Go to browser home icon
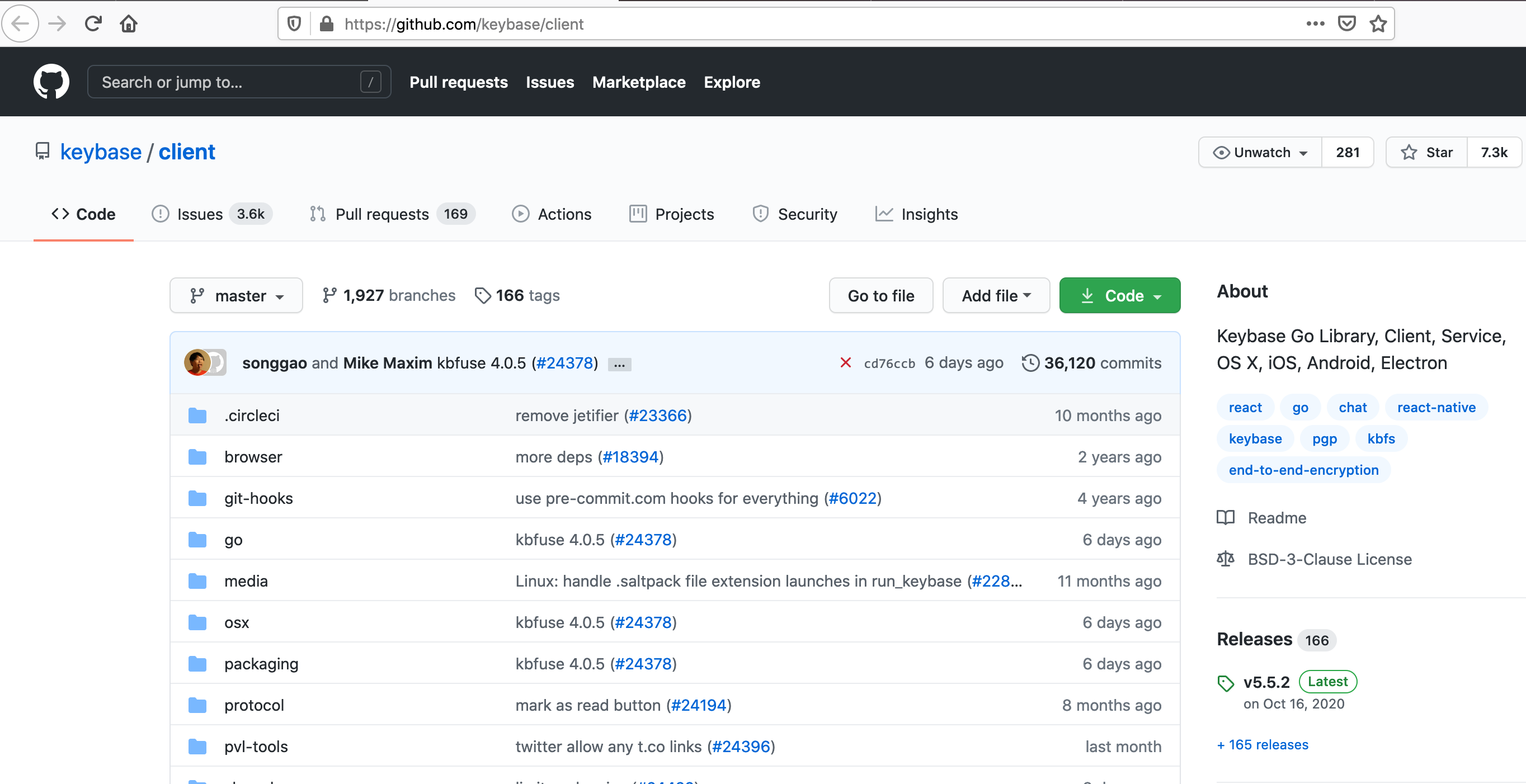Viewport: 1526px width, 784px height. [129, 23]
